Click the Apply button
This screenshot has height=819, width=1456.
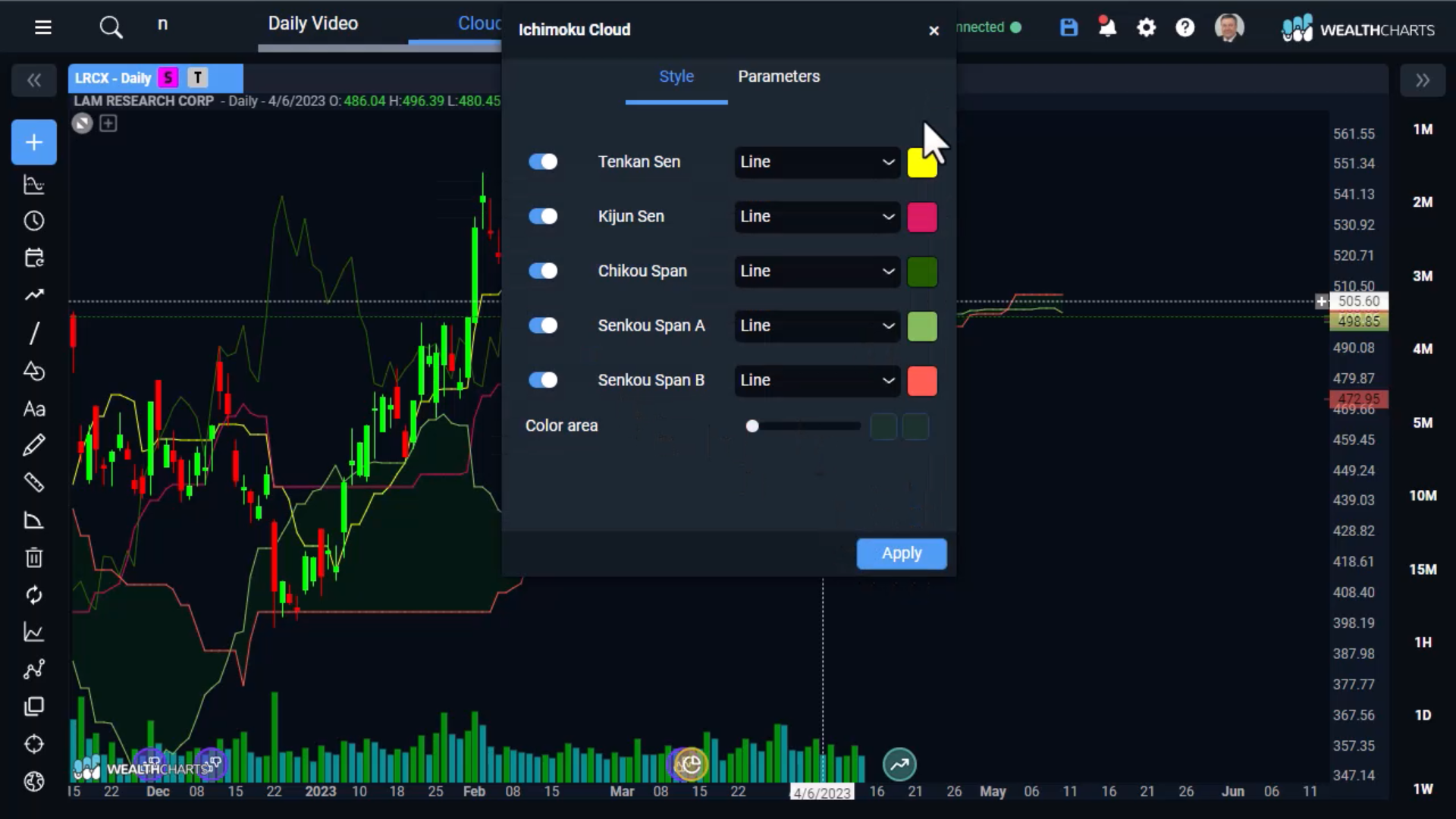pos(902,554)
